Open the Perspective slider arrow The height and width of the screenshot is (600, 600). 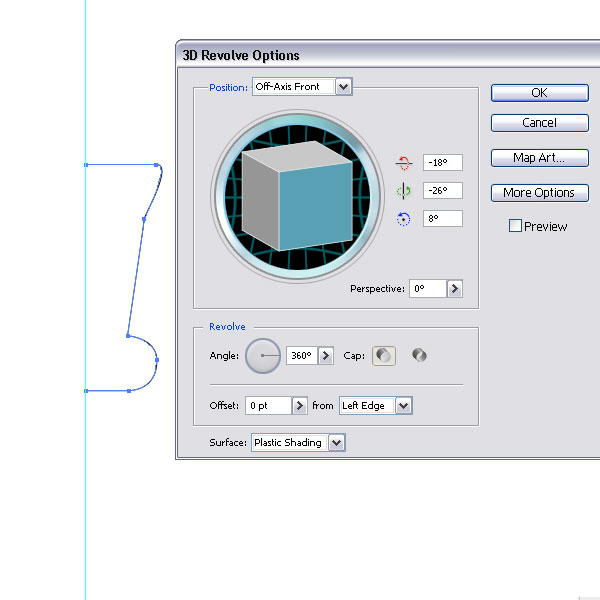point(455,289)
